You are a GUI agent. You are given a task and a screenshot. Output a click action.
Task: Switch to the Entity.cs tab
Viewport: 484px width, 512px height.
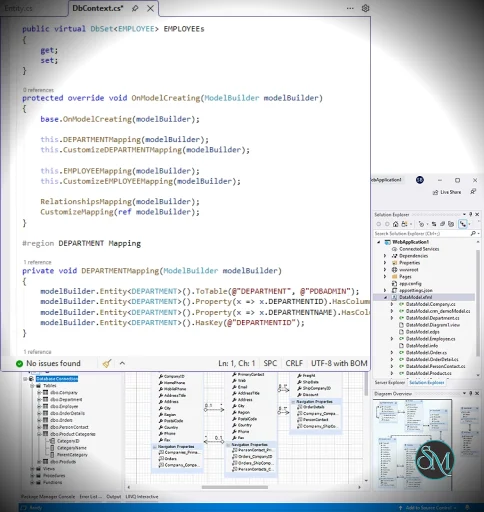coord(19,8)
